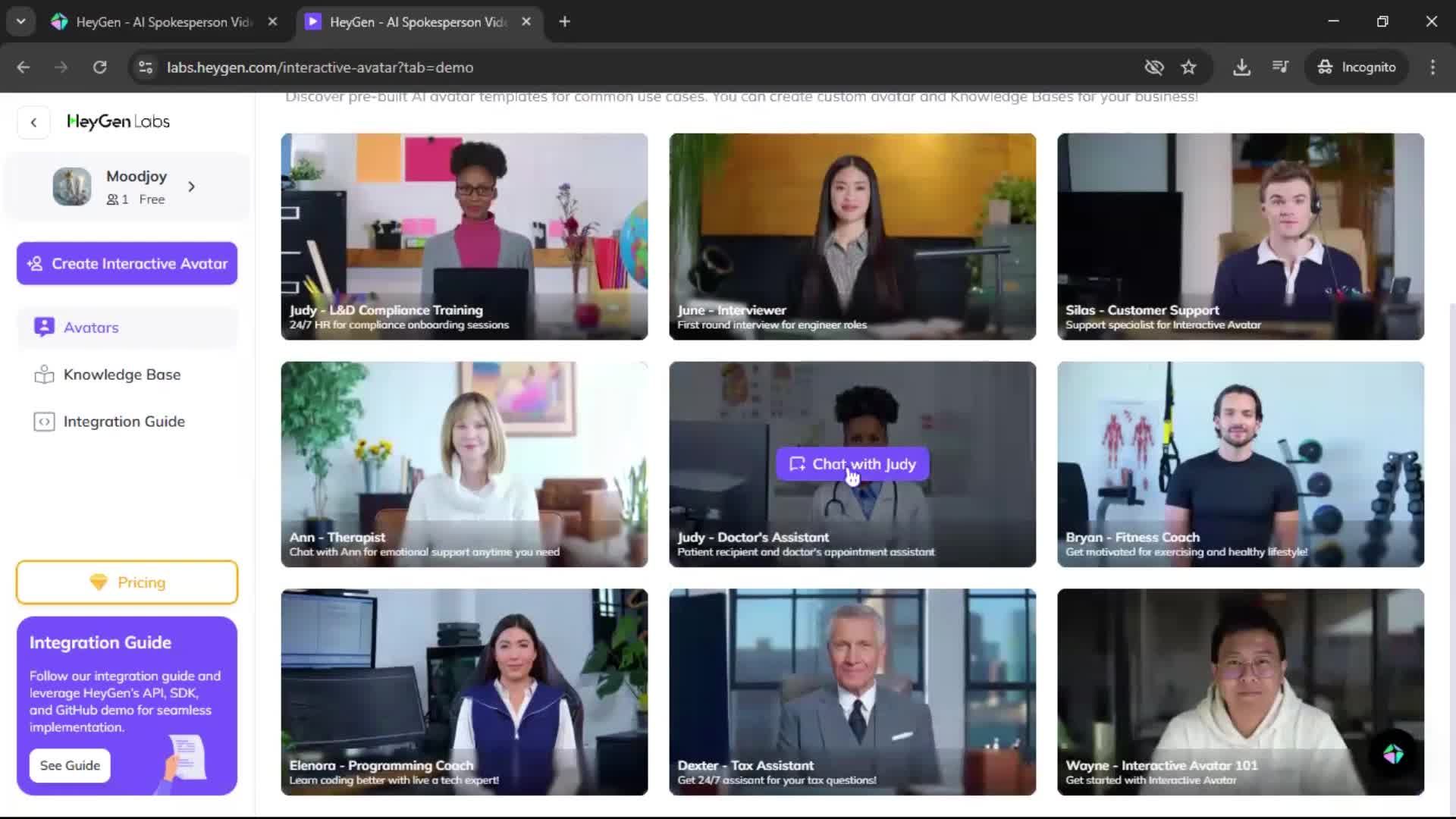Open the Integration Guide sidebar item
Viewport: 1456px width, 819px height.
click(124, 422)
